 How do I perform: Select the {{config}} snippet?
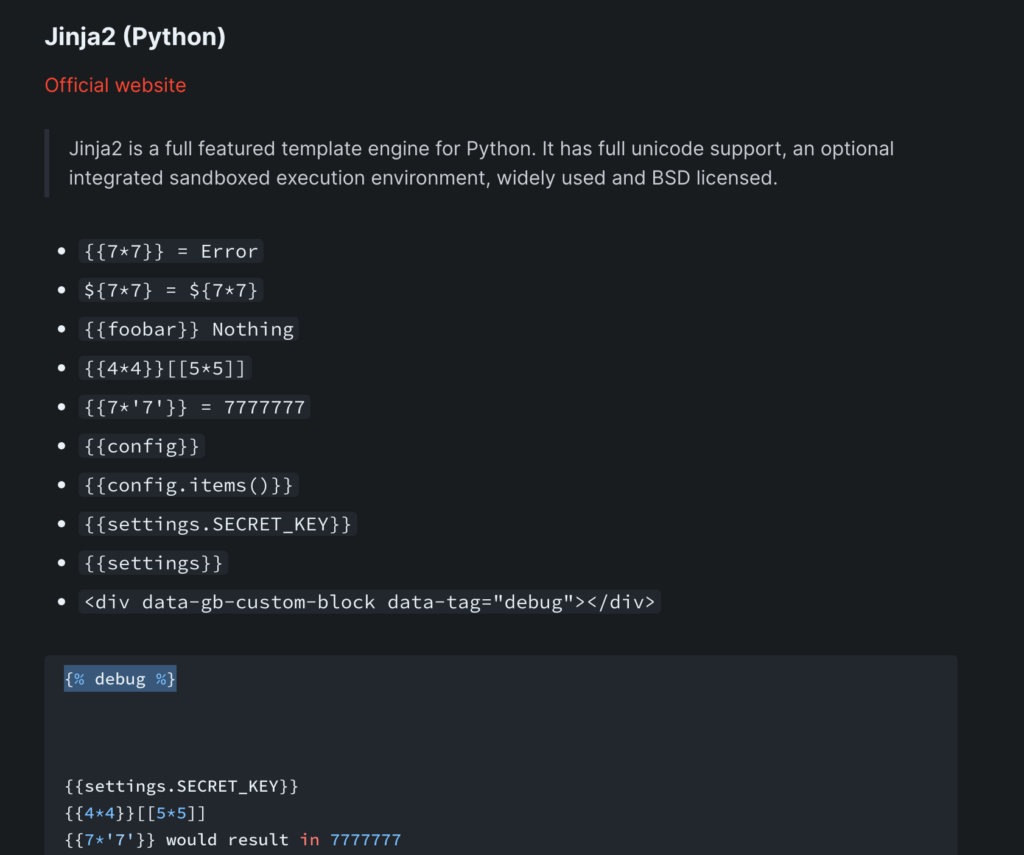pos(142,446)
